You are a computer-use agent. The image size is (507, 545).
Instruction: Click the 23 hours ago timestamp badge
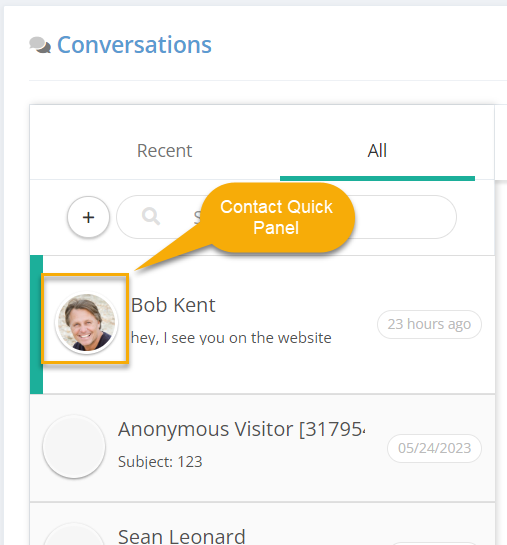(x=429, y=324)
